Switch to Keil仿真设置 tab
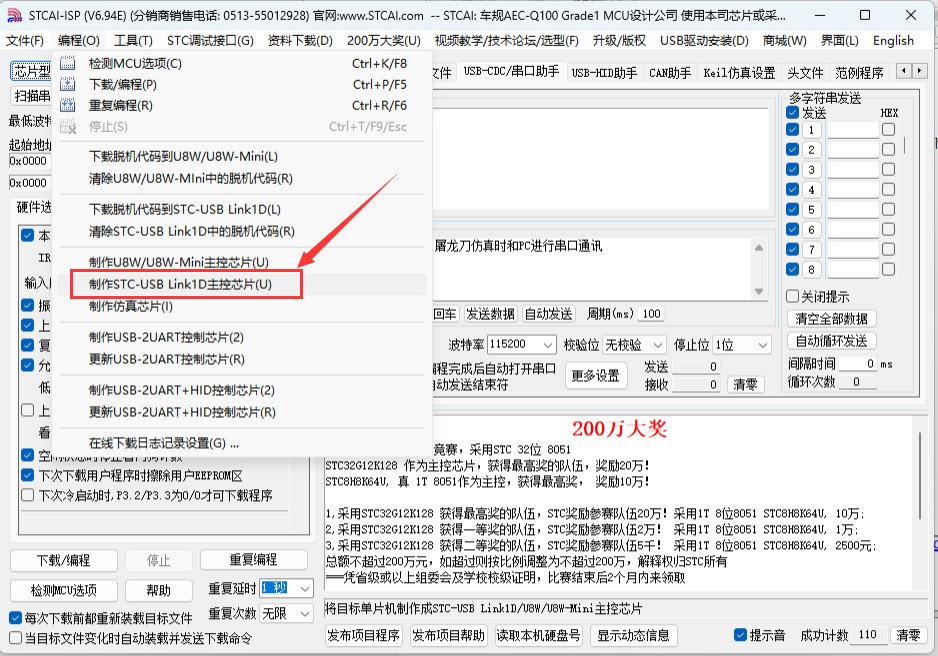Screen dimensions: 938x656 click(739, 73)
